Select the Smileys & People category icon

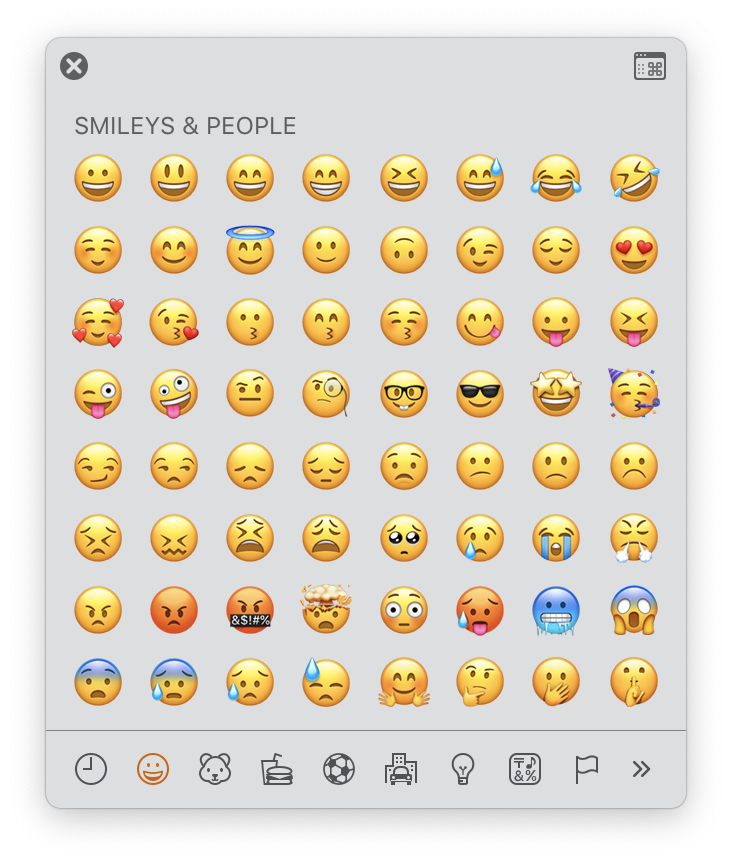click(x=153, y=769)
